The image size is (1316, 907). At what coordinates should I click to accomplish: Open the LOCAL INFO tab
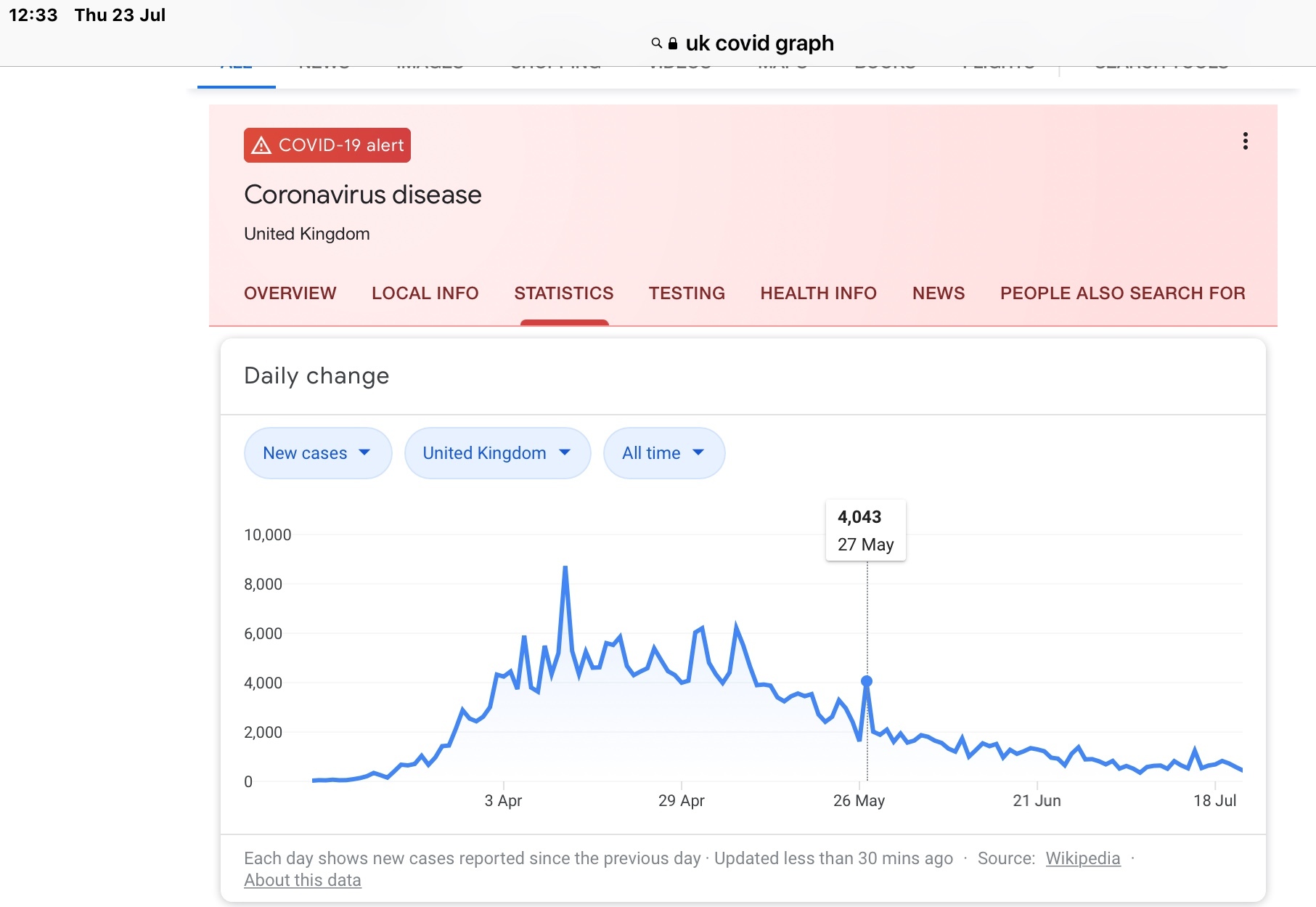(x=425, y=293)
